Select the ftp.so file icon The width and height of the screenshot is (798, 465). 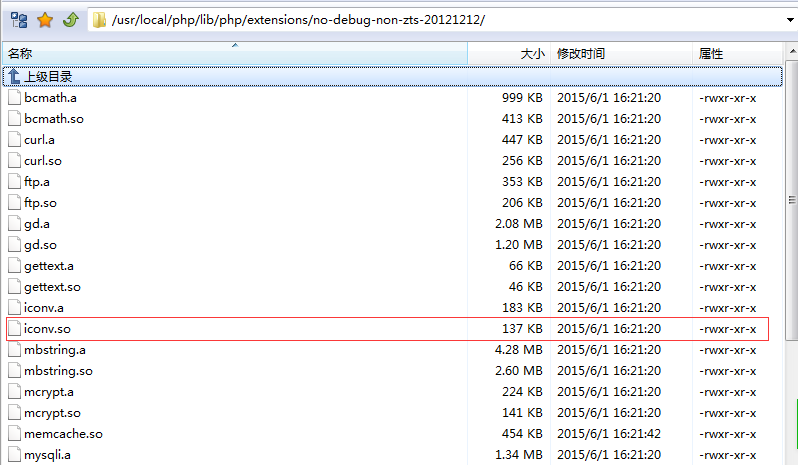[x=14, y=202]
